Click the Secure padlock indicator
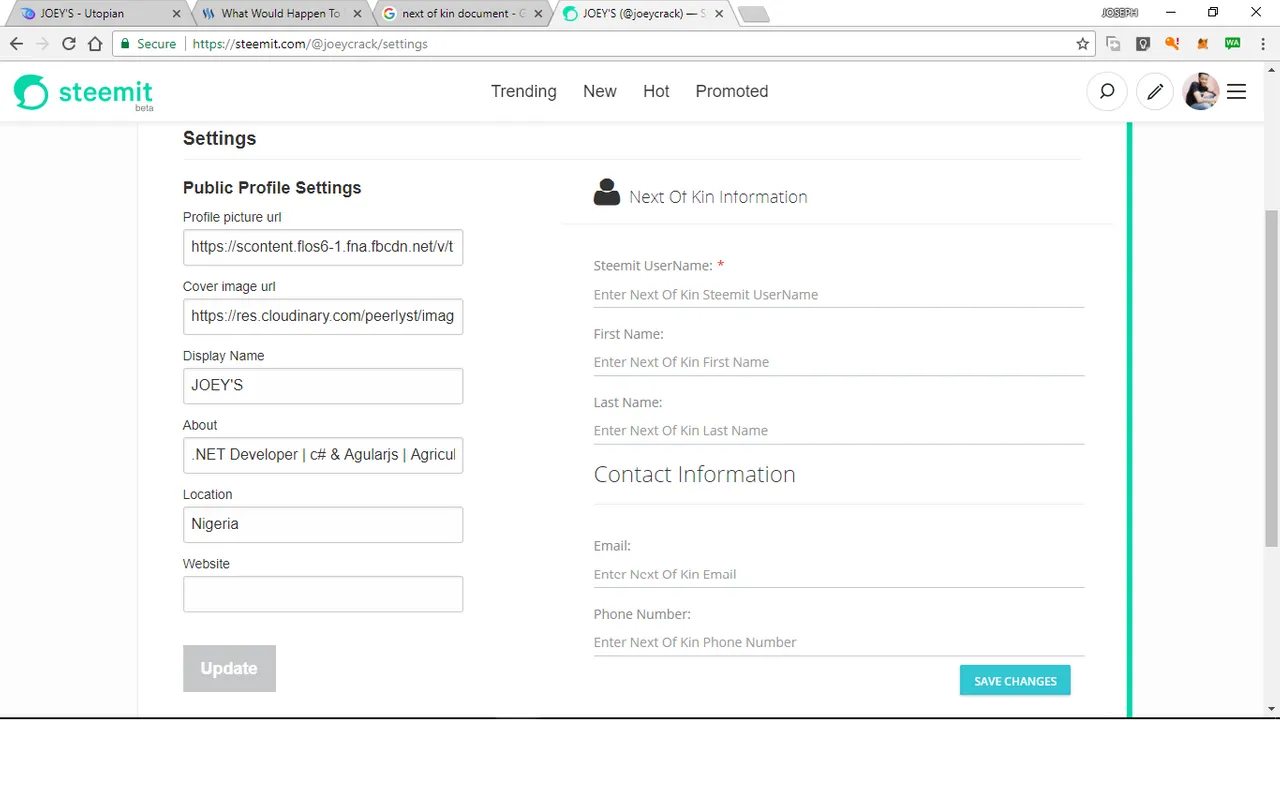Image resolution: width=1280 pixels, height=791 pixels. pyautogui.click(x=147, y=44)
